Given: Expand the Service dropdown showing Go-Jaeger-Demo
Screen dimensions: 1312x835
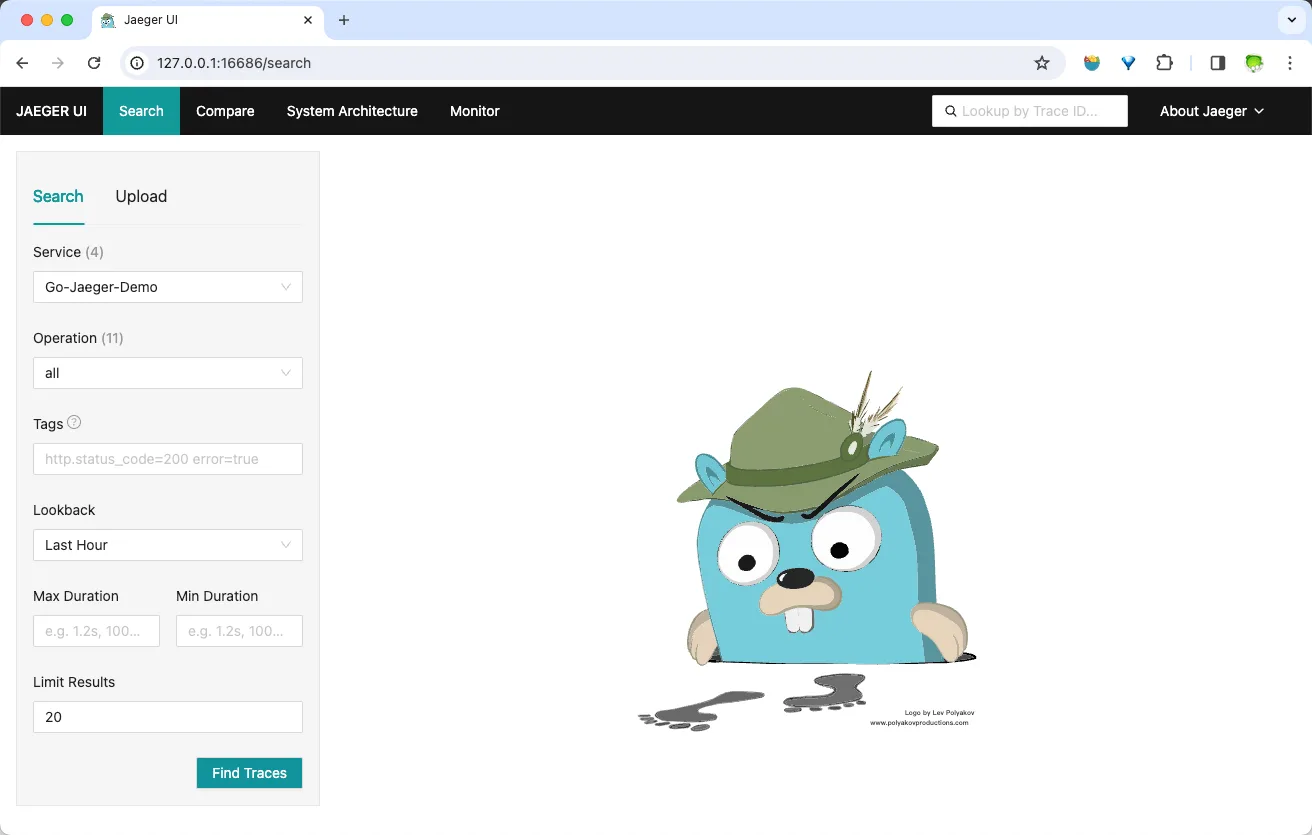Looking at the screenshot, I should tap(168, 287).
